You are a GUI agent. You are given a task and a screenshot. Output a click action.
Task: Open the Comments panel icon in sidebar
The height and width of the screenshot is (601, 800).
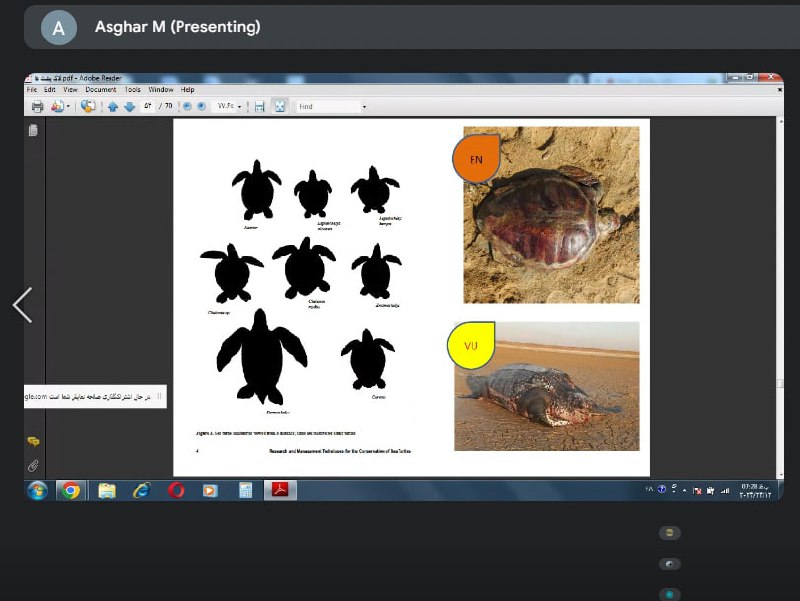33,441
